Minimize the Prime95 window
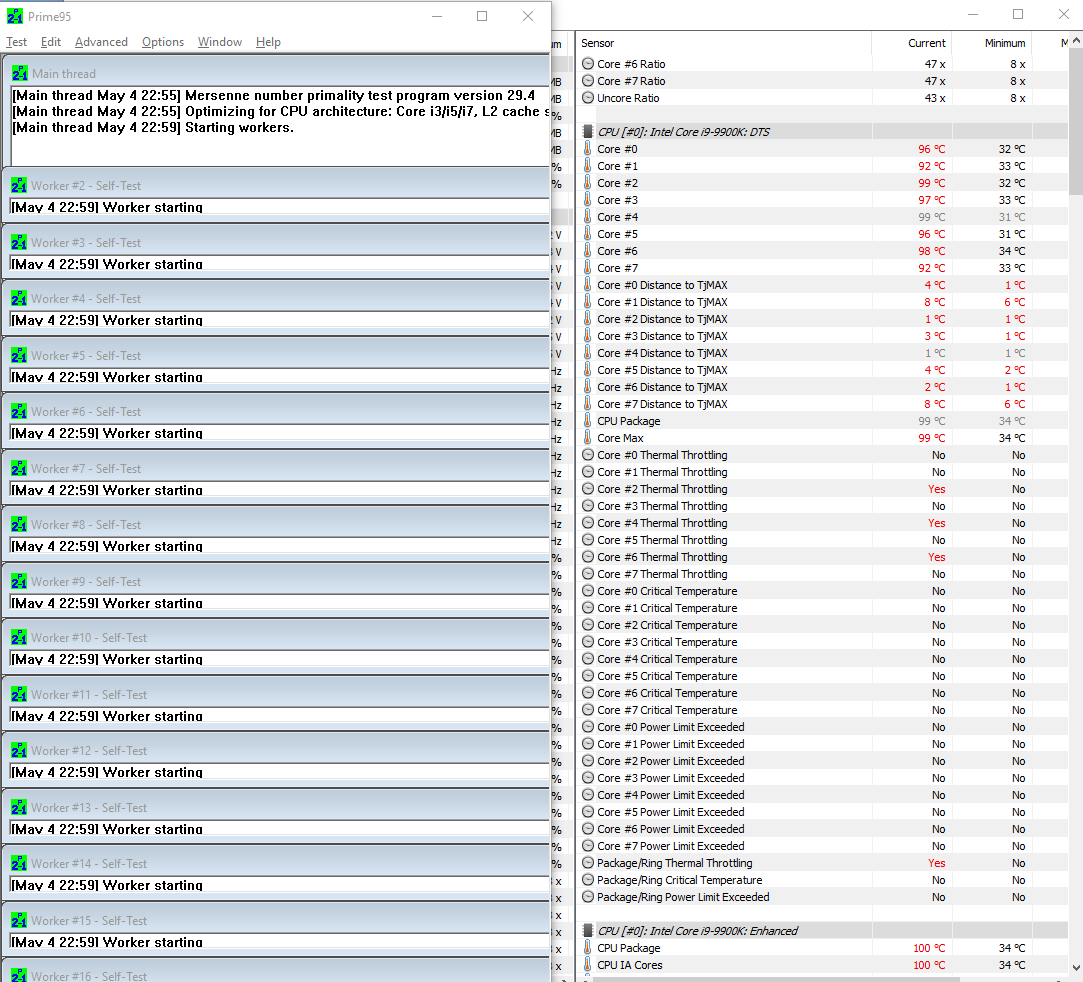 437,16
